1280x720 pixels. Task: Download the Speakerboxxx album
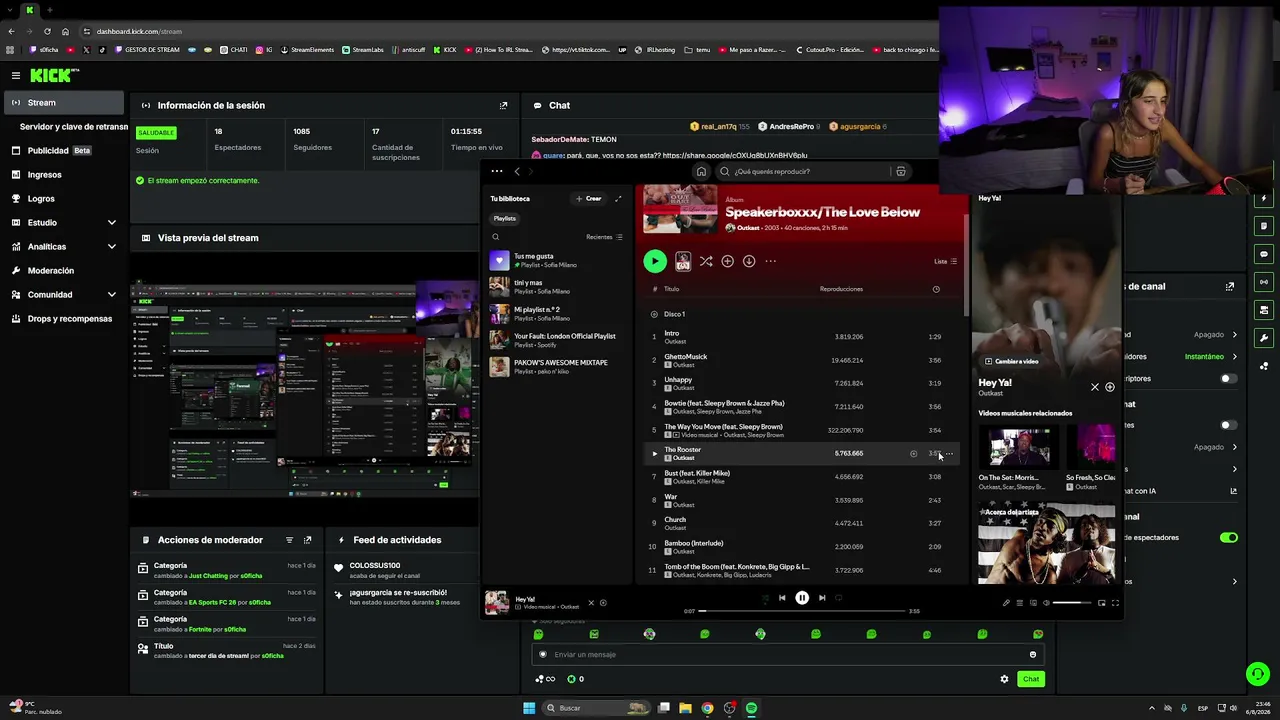tap(749, 261)
